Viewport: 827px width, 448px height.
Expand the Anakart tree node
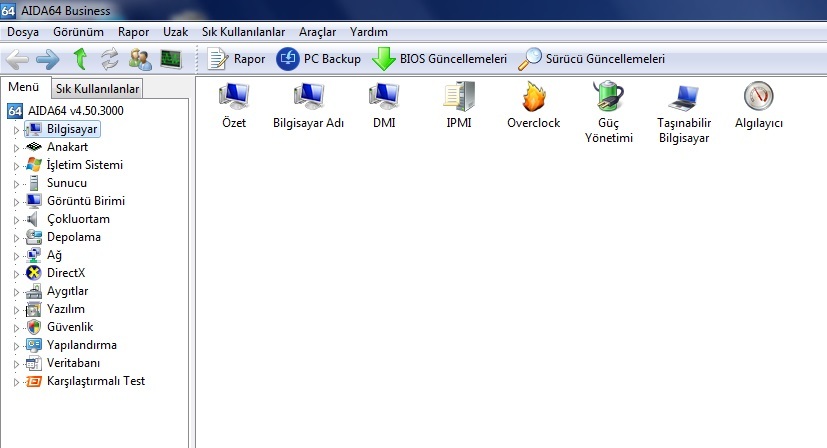16,148
